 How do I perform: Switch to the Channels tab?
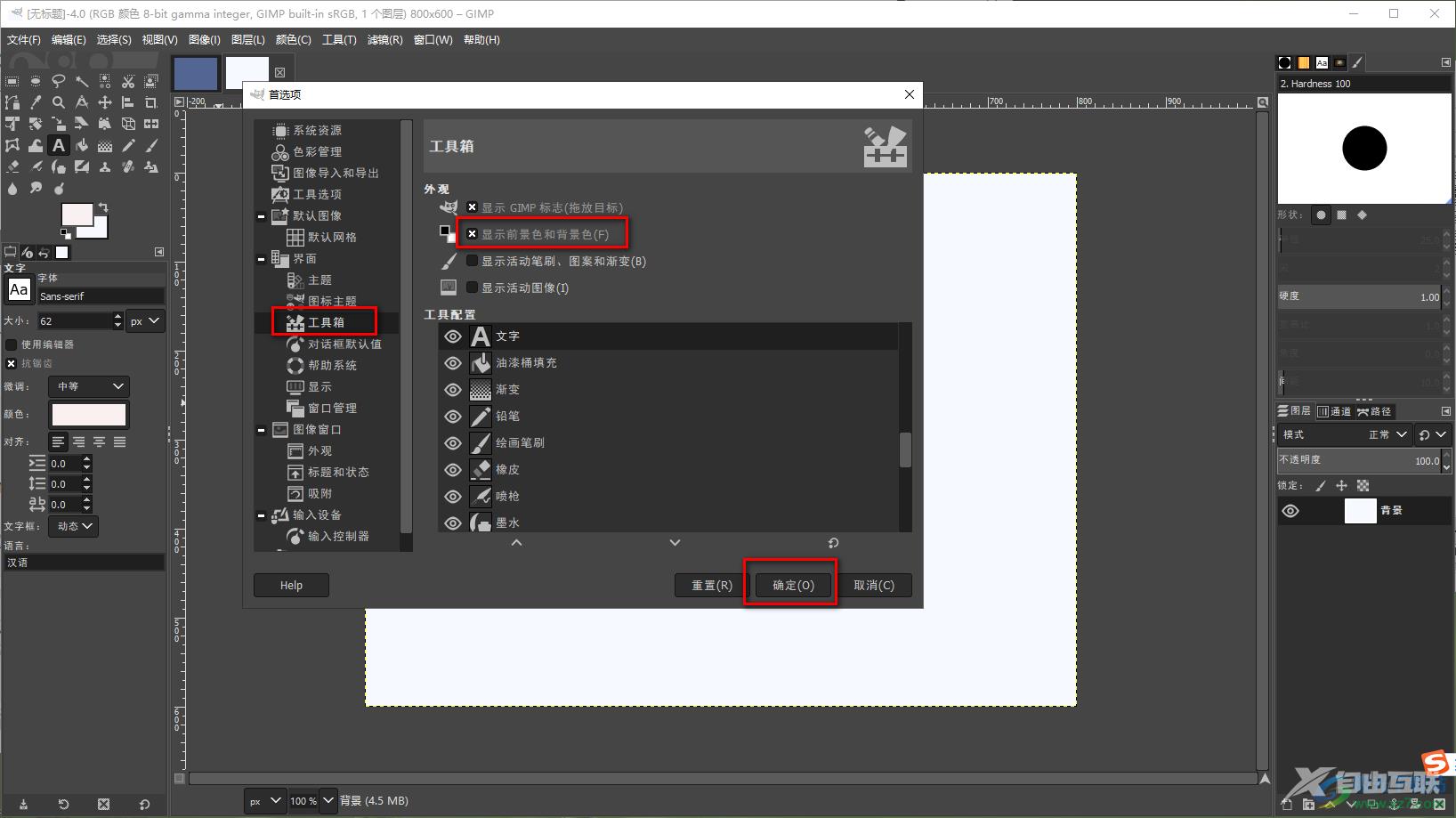pyautogui.click(x=1334, y=411)
